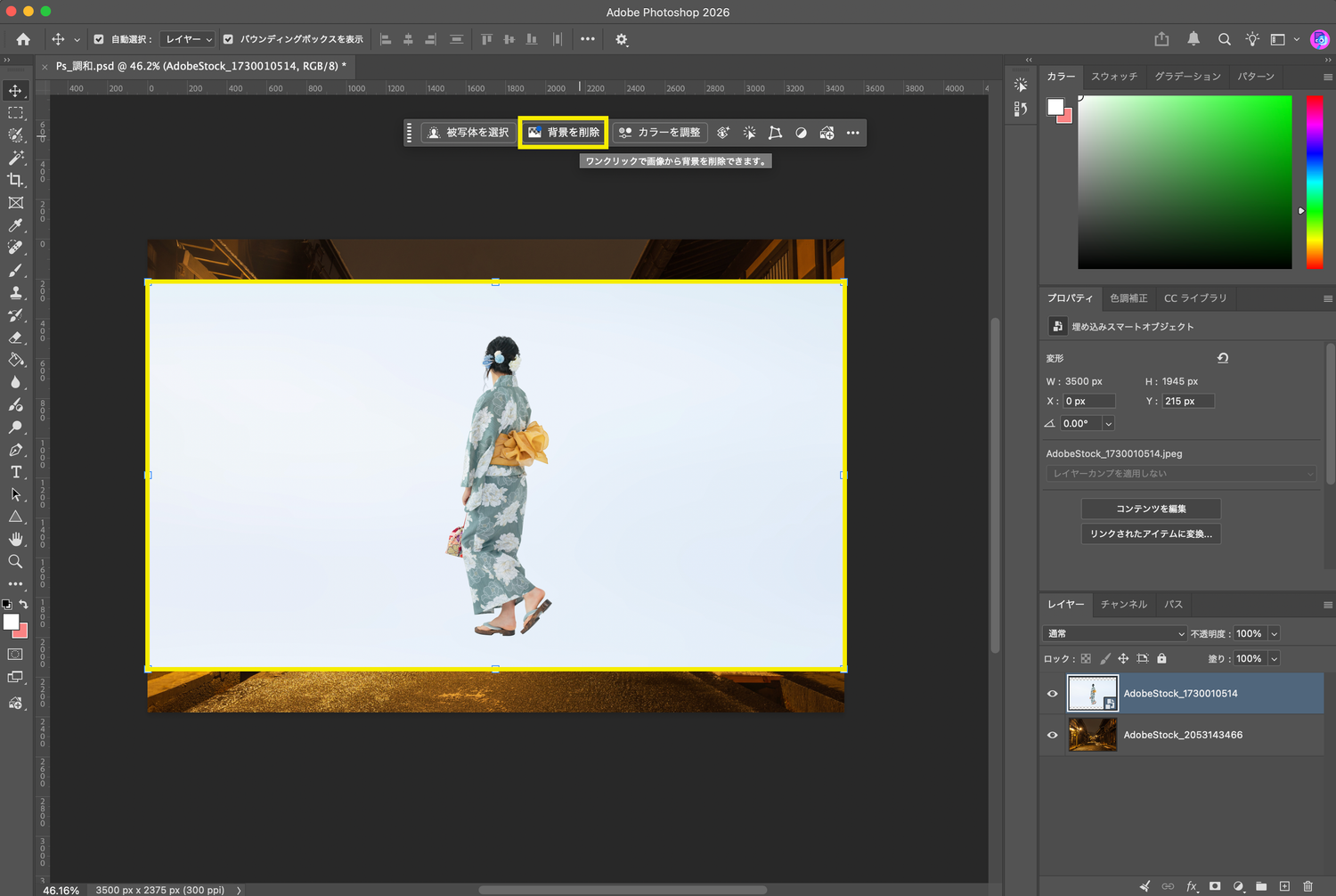This screenshot has width=1336, height=896.
Task: Click the 背景を削除 button
Action: (563, 133)
